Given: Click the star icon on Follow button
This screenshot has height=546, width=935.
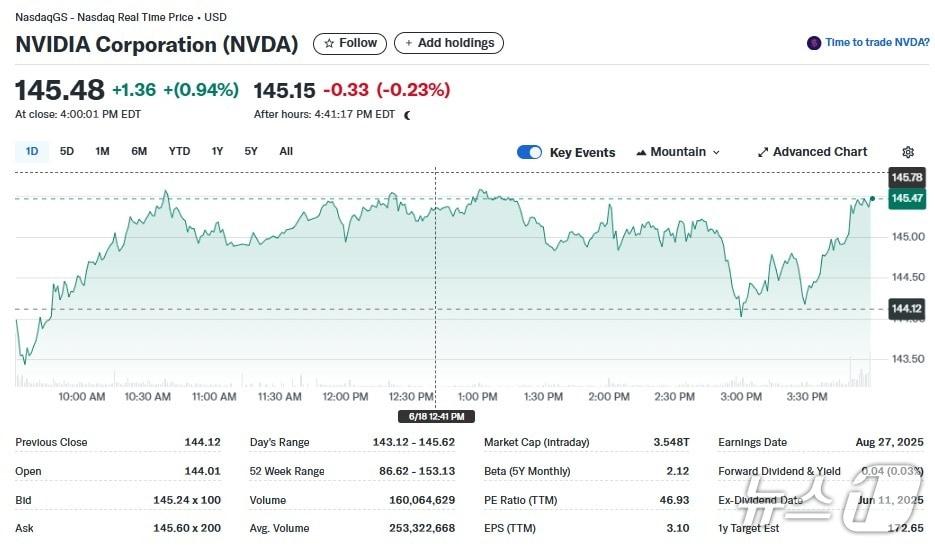Looking at the screenshot, I should click(329, 43).
